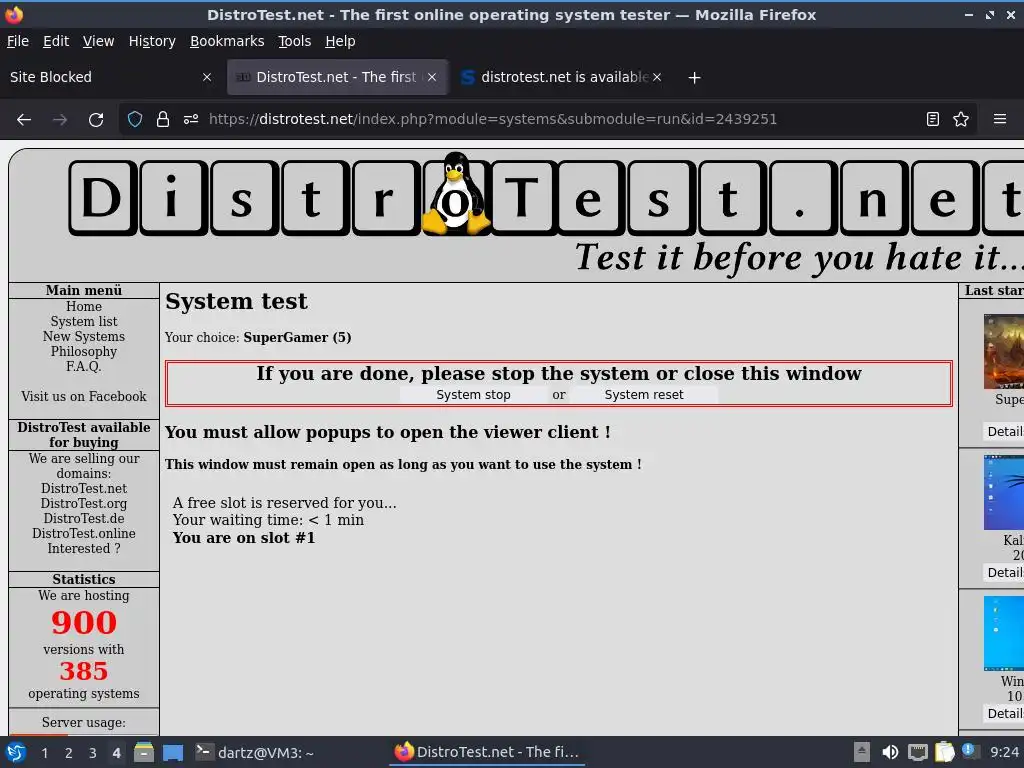The width and height of the screenshot is (1024, 768).
Task: Open the Edit menu
Action: point(56,41)
